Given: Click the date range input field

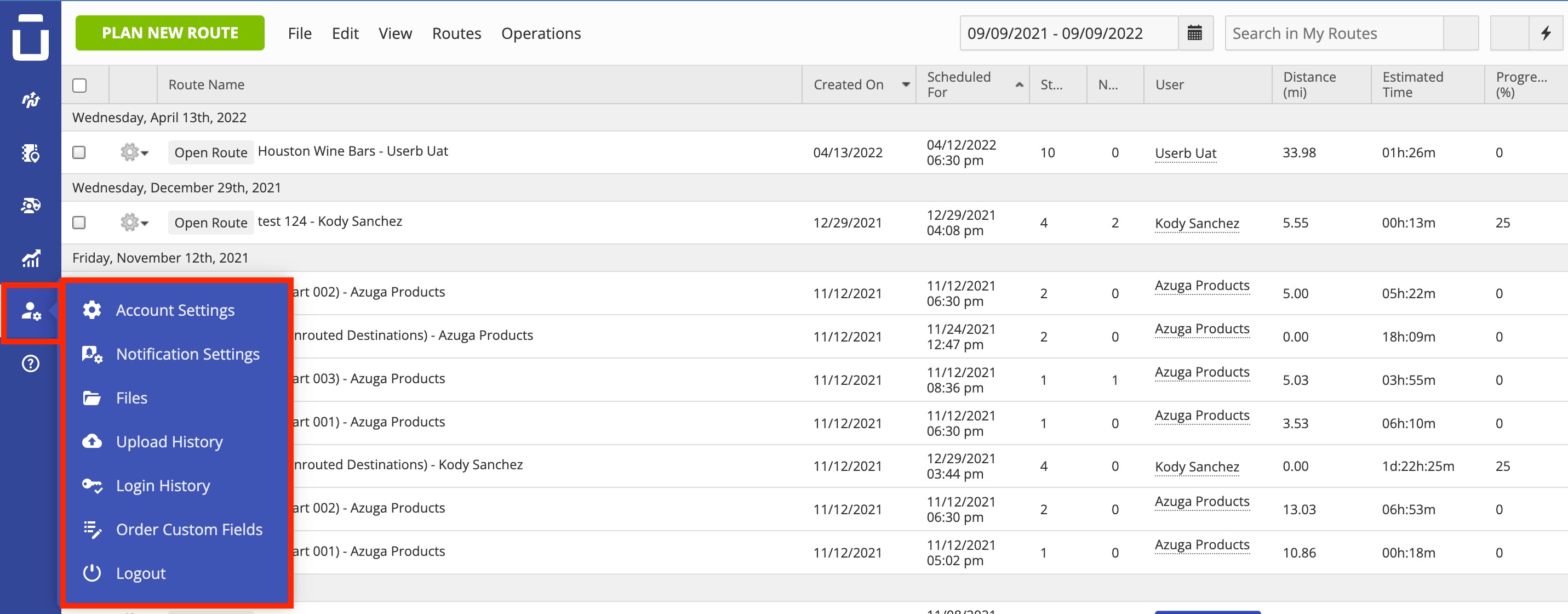Looking at the screenshot, I should click(x=1069, y=33).
